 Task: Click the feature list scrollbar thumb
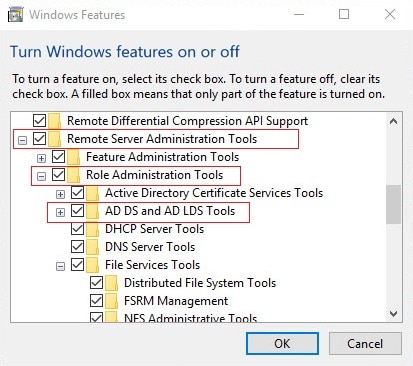(x=393, y=204)
